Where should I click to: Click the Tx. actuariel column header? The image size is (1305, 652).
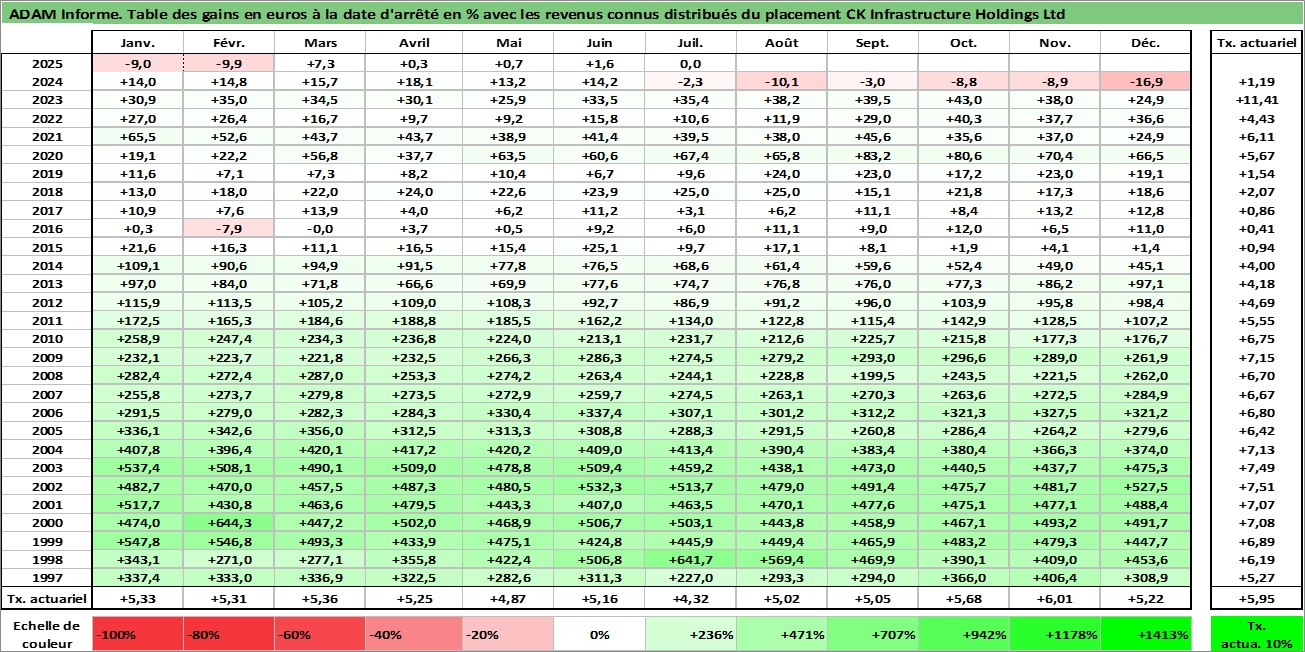[1256, 43]
